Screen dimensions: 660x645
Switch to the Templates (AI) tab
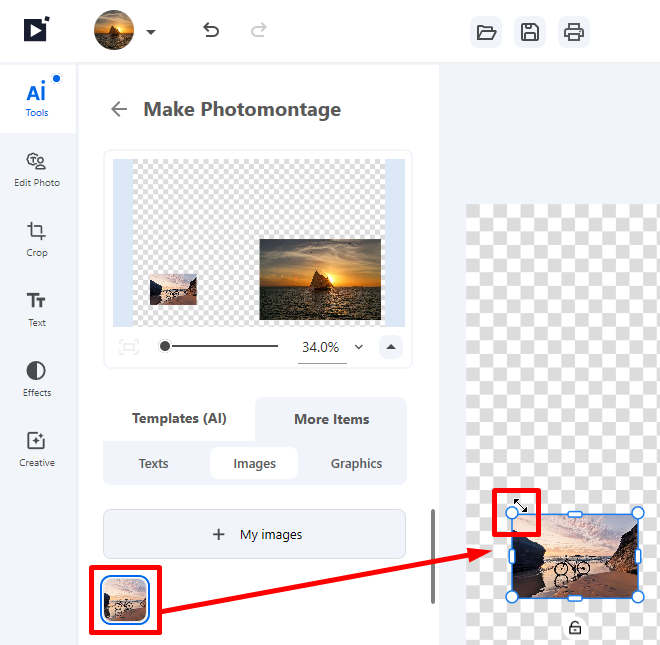pos(179,418)
